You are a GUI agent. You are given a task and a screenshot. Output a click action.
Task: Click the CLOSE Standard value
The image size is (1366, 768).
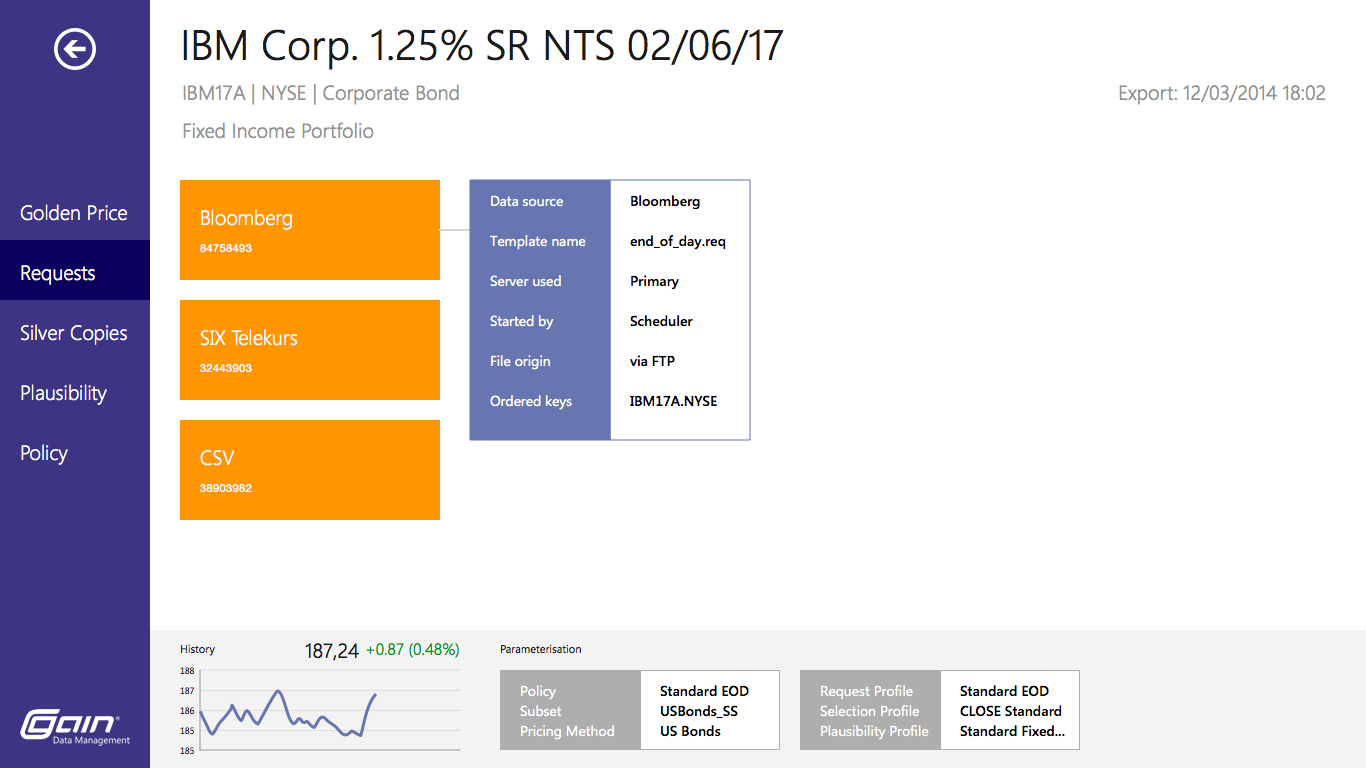[1011, 711]
